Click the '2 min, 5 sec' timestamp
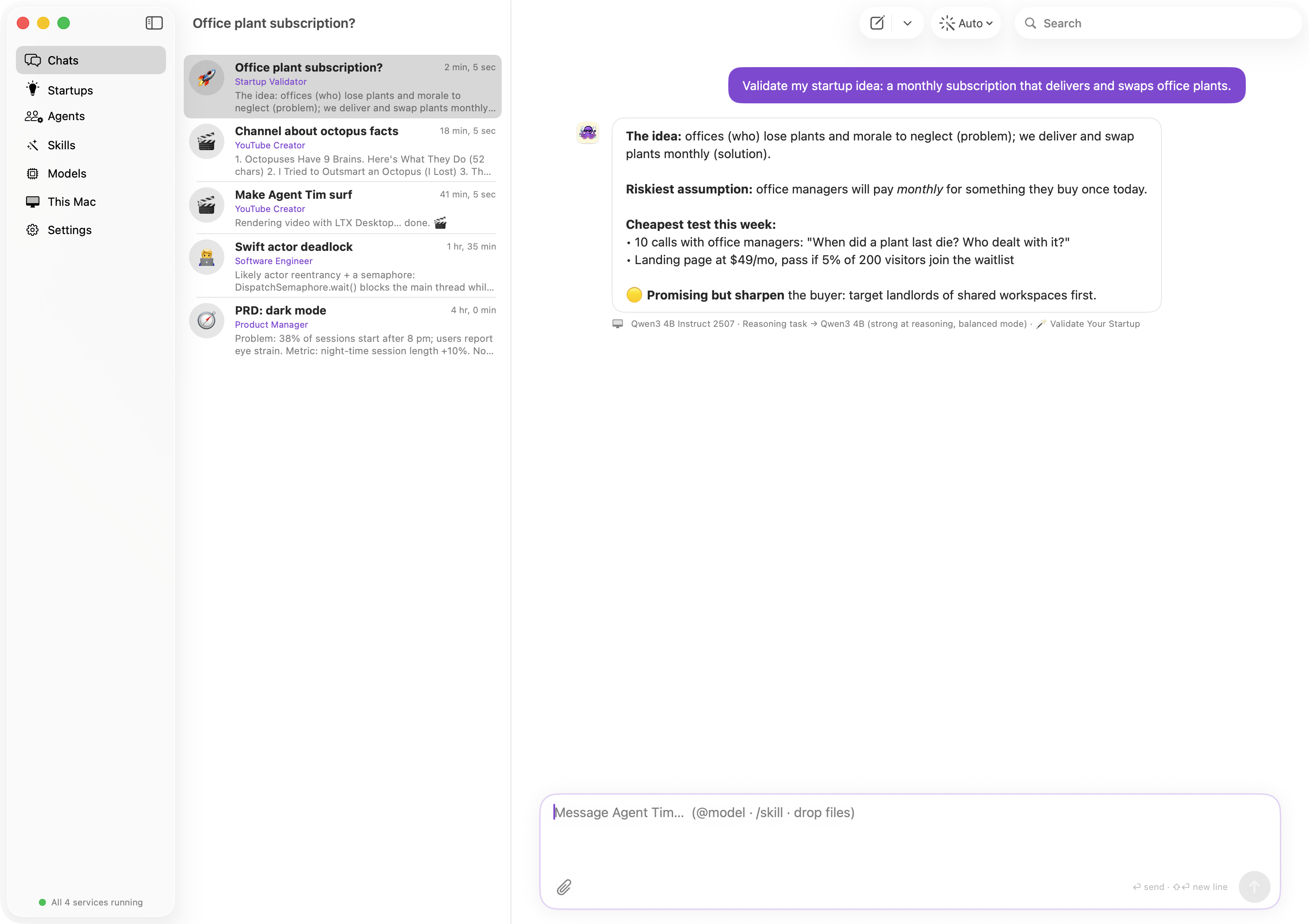The image size is (1309, 924). coord(470,67)
